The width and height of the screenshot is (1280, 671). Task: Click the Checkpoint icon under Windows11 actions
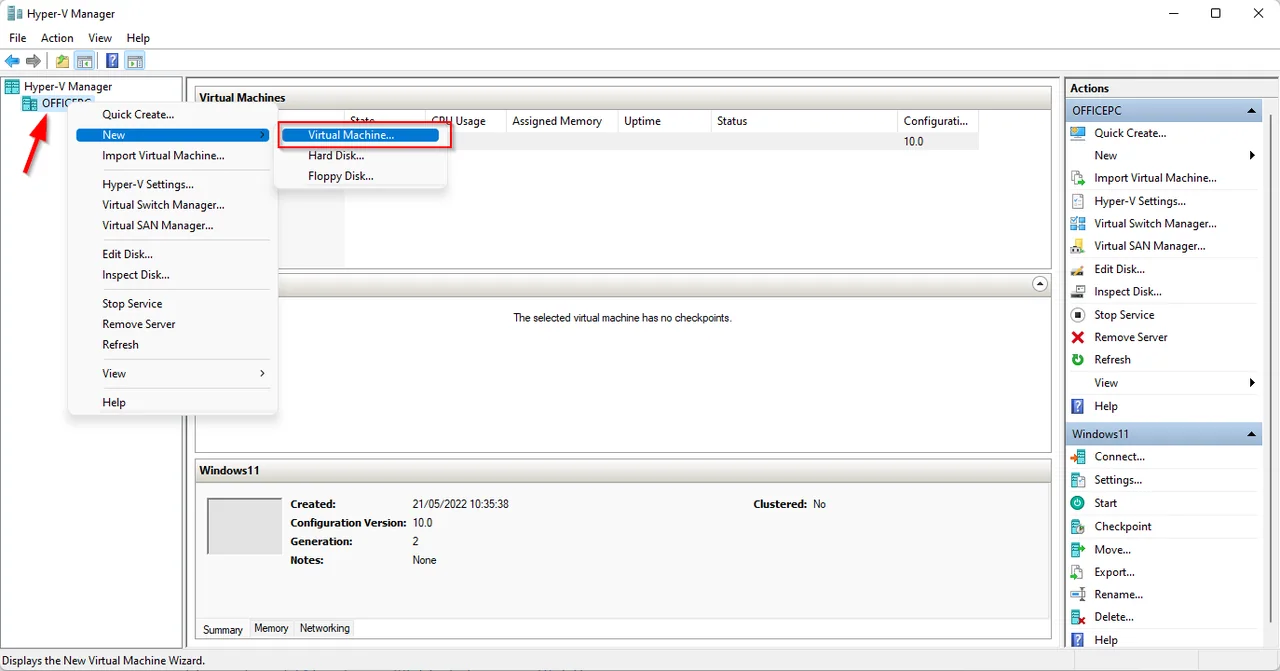[1078, 526]
